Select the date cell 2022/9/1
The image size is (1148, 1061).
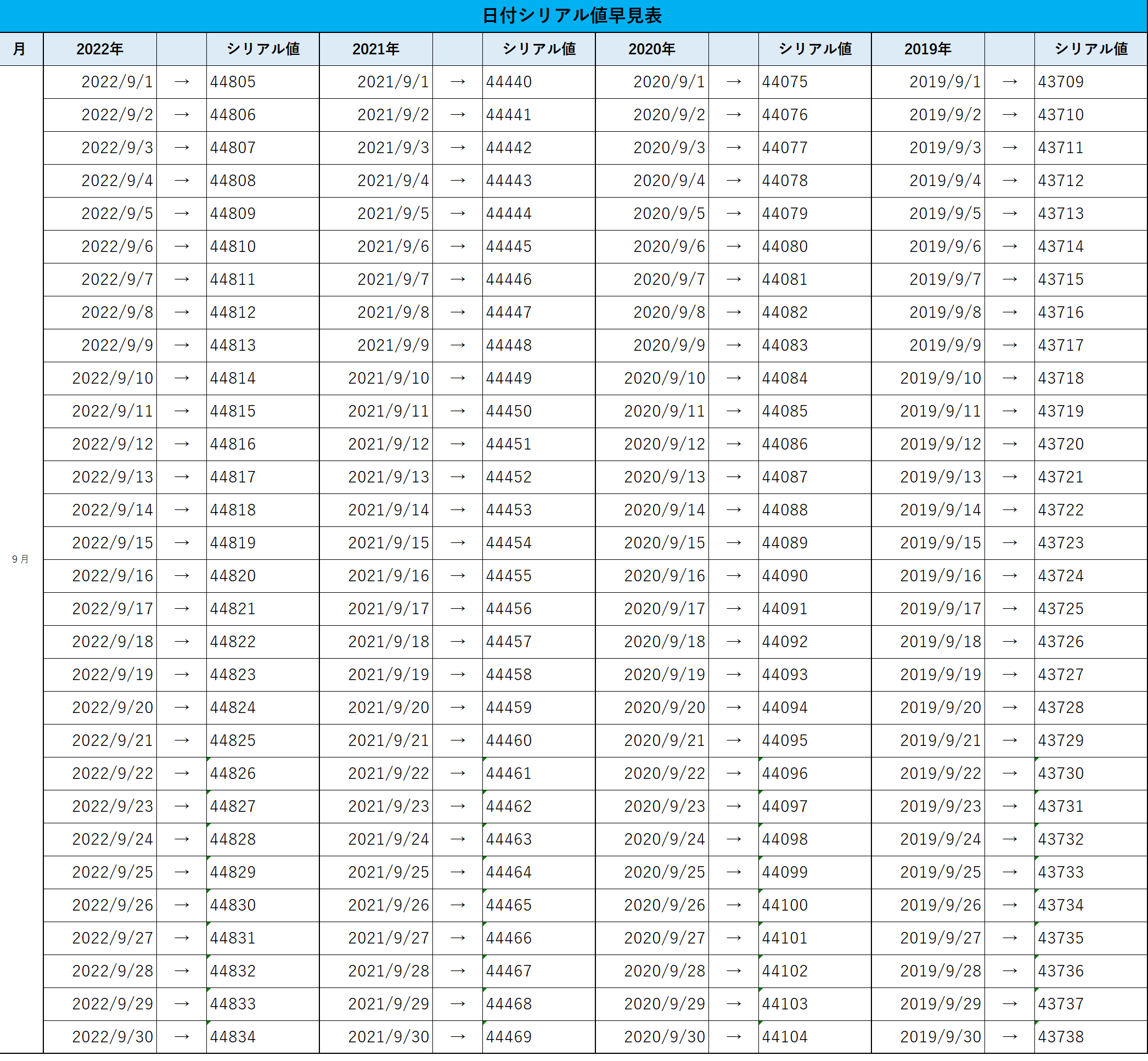pyautogui.click(x=100, y=82)
